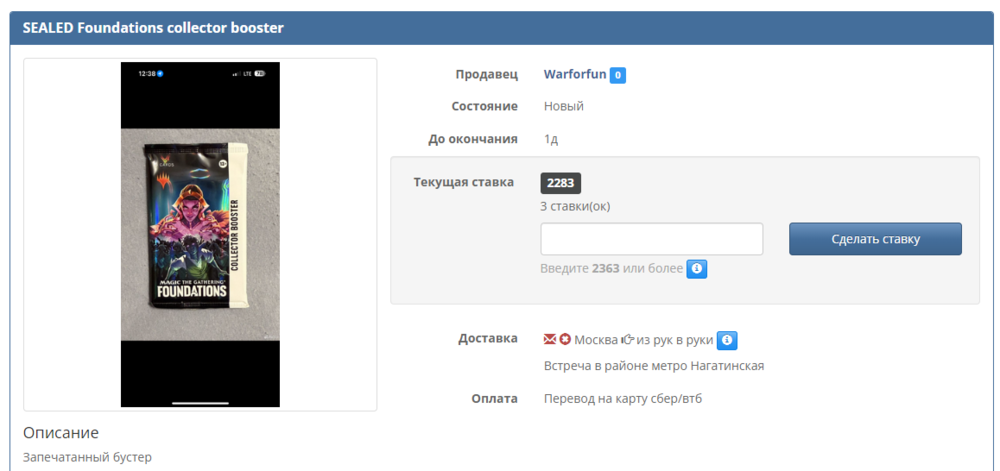Click the 2283 current bid badge
The image size is (1000, 471).
pos(561,184)
